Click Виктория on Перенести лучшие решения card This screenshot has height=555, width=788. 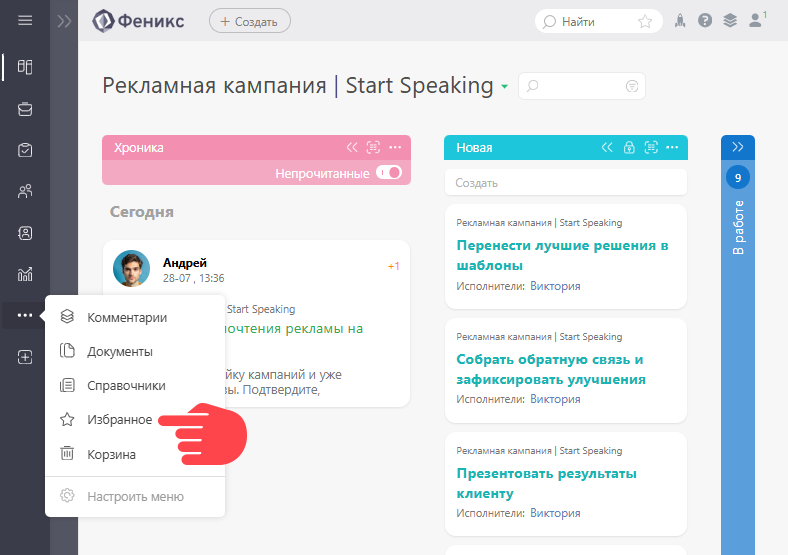pos(555,286)
